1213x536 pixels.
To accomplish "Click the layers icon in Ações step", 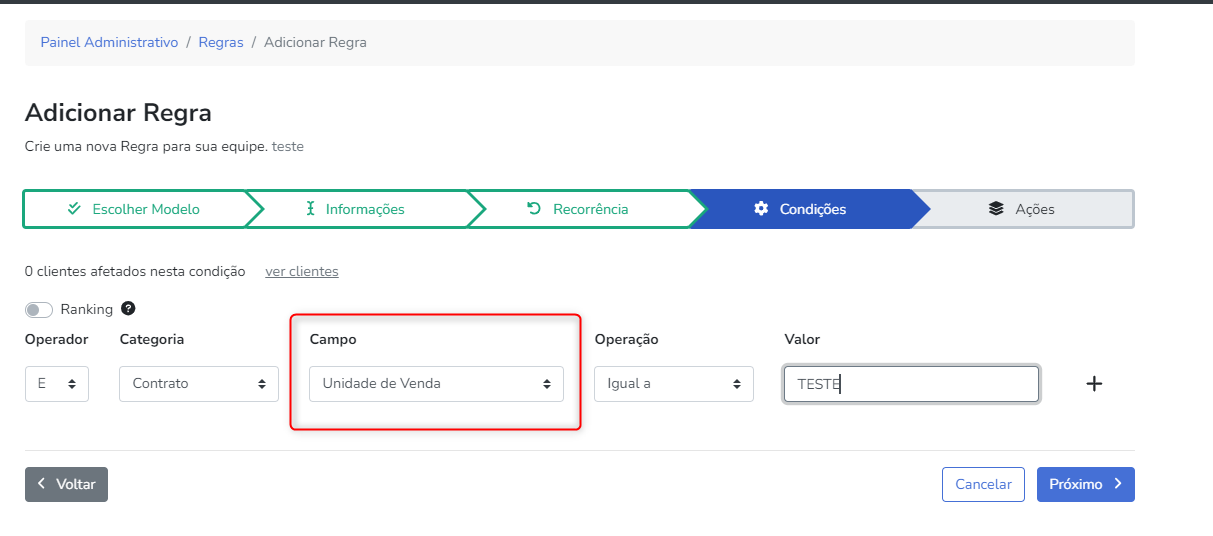I will (995, 209).
